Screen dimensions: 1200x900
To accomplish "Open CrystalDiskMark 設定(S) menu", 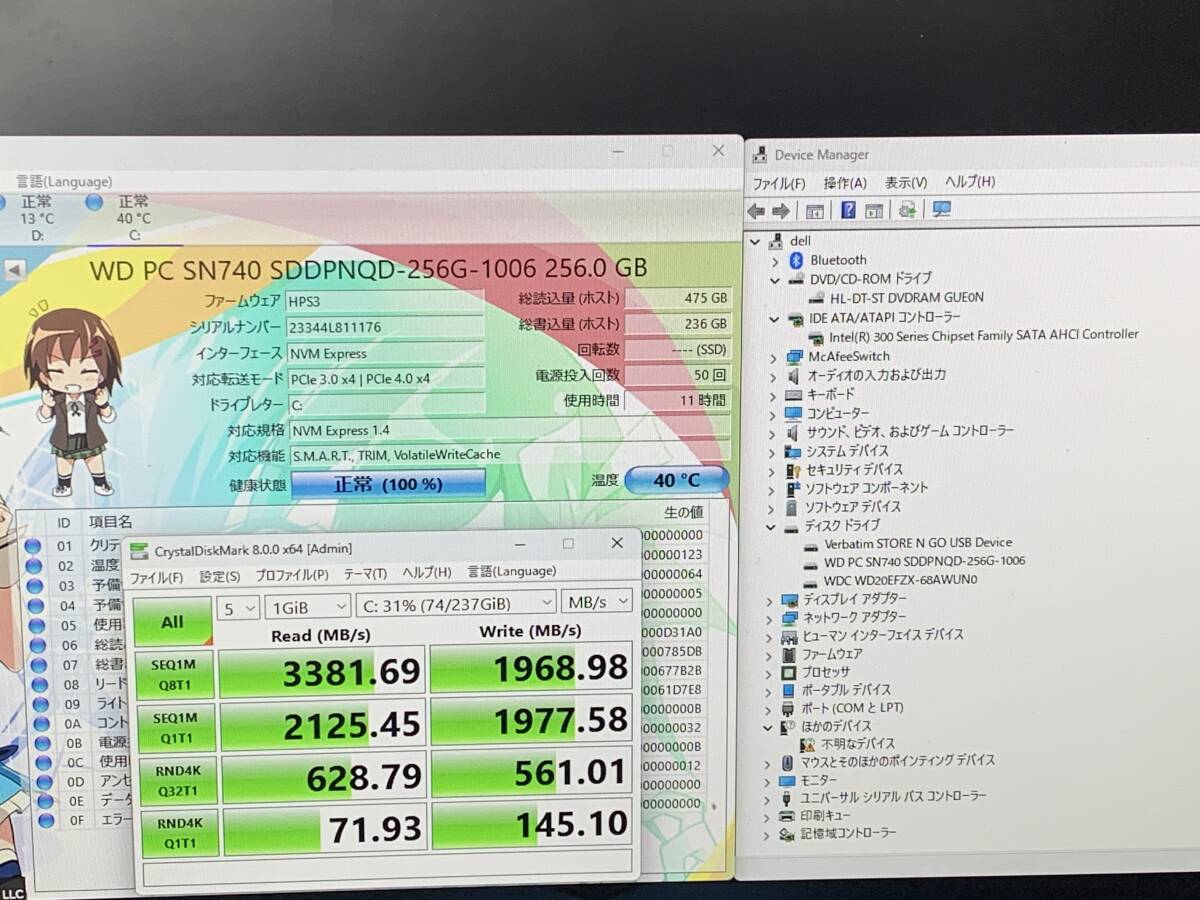I will [x=220, y=577].
